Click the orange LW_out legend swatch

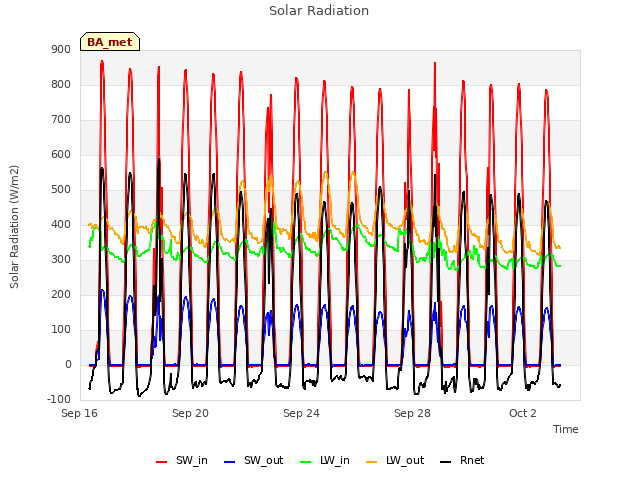[372, 462]
